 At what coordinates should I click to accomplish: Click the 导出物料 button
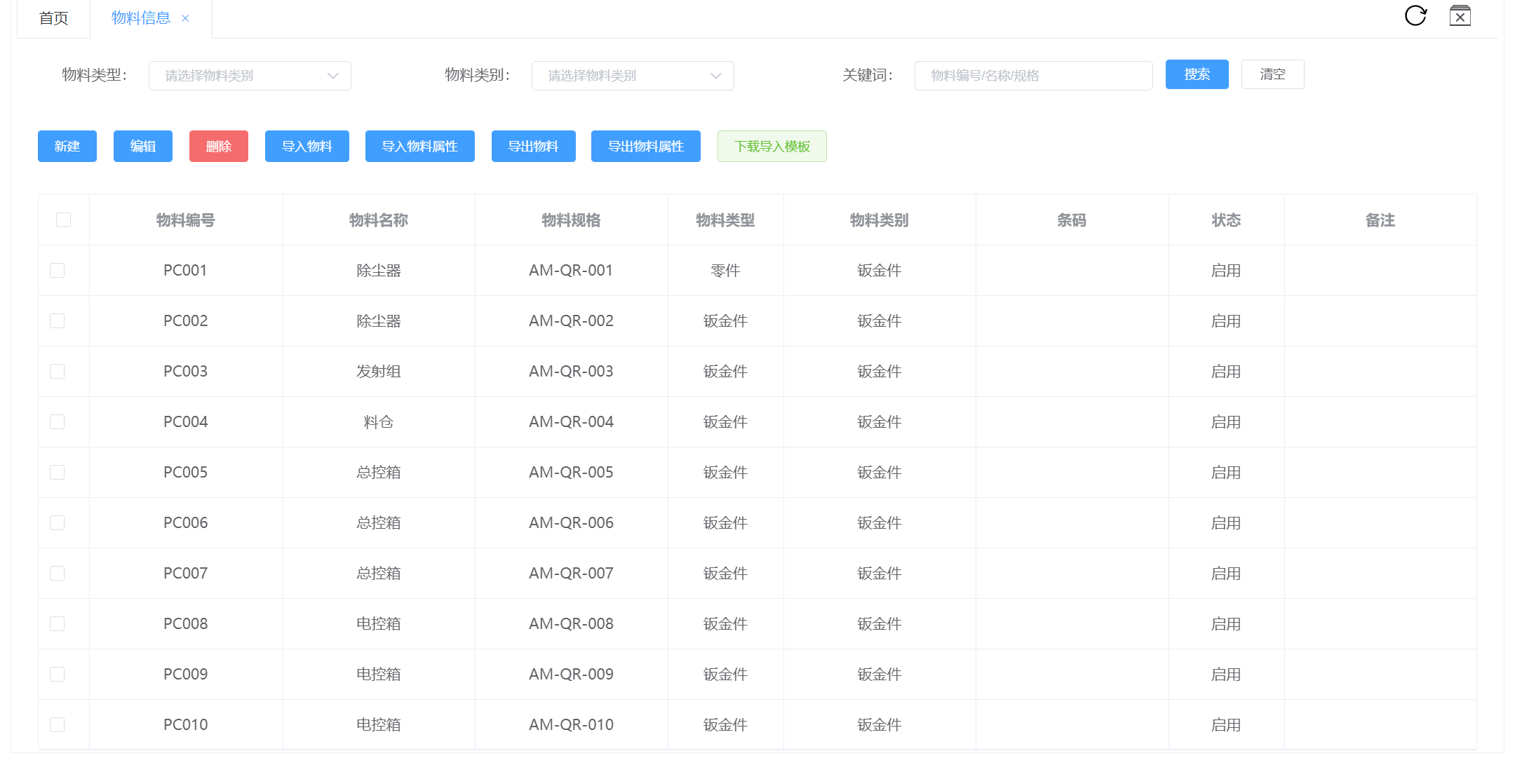(x=533, y=147)
